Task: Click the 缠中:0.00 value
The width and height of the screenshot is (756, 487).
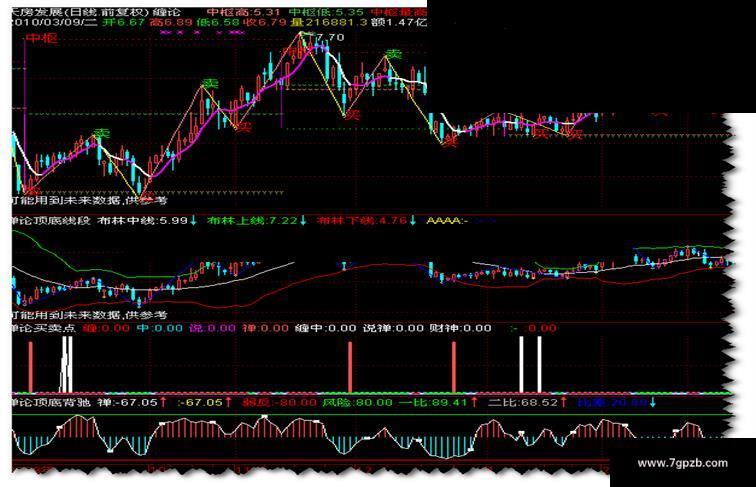Action: [325, 328]
